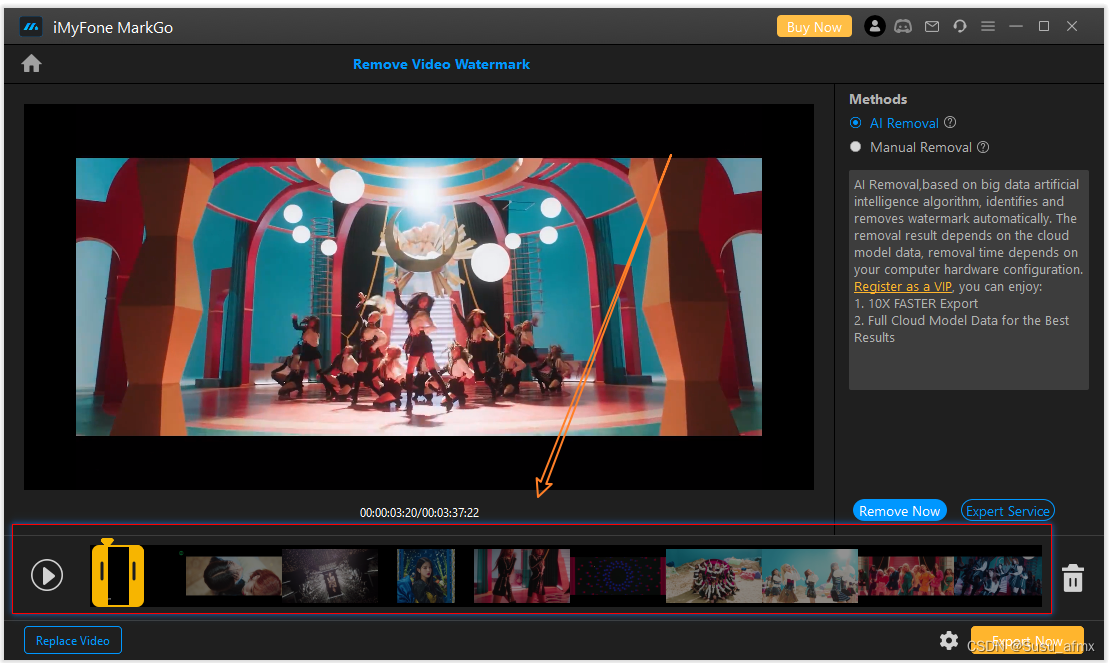Viewport: 1111px width, 663px height.
Task: Show help for AI Removal
Action: click(950, 123)
